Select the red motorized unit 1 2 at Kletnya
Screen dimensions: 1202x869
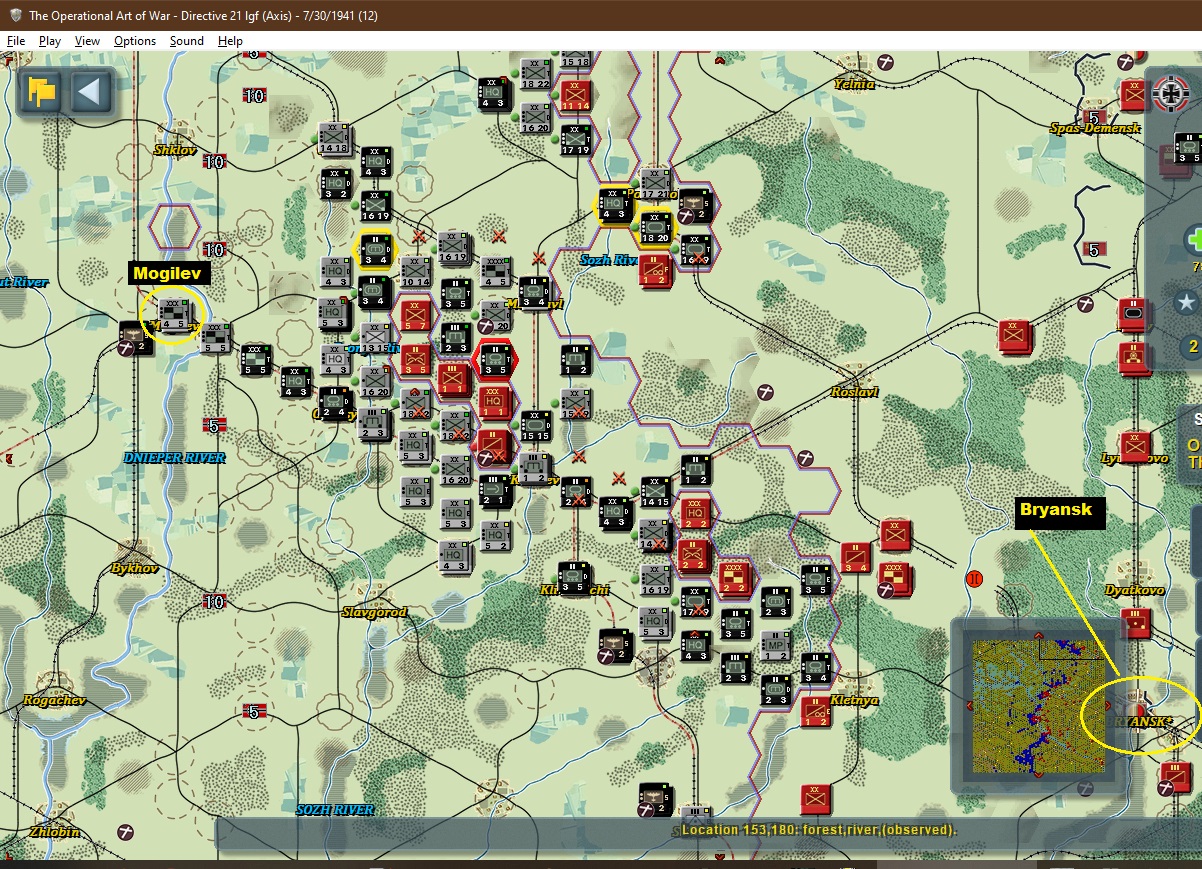(817, 712)
